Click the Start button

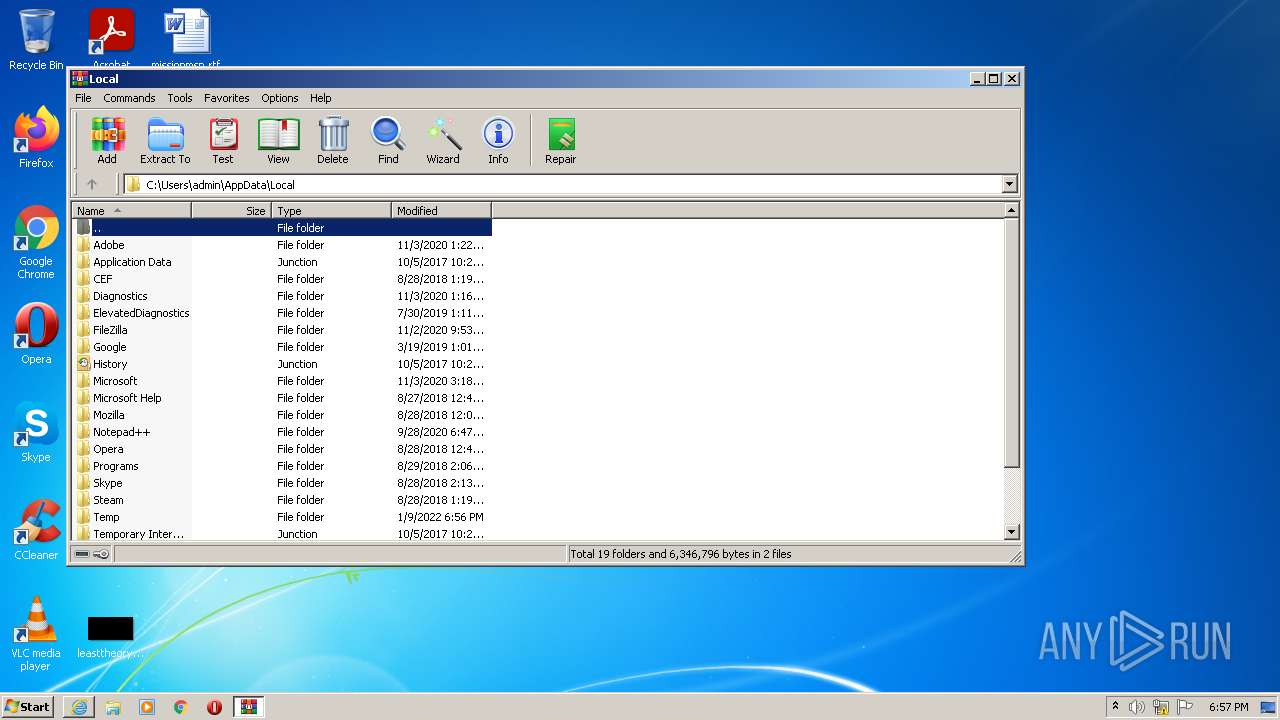[28, 707]
